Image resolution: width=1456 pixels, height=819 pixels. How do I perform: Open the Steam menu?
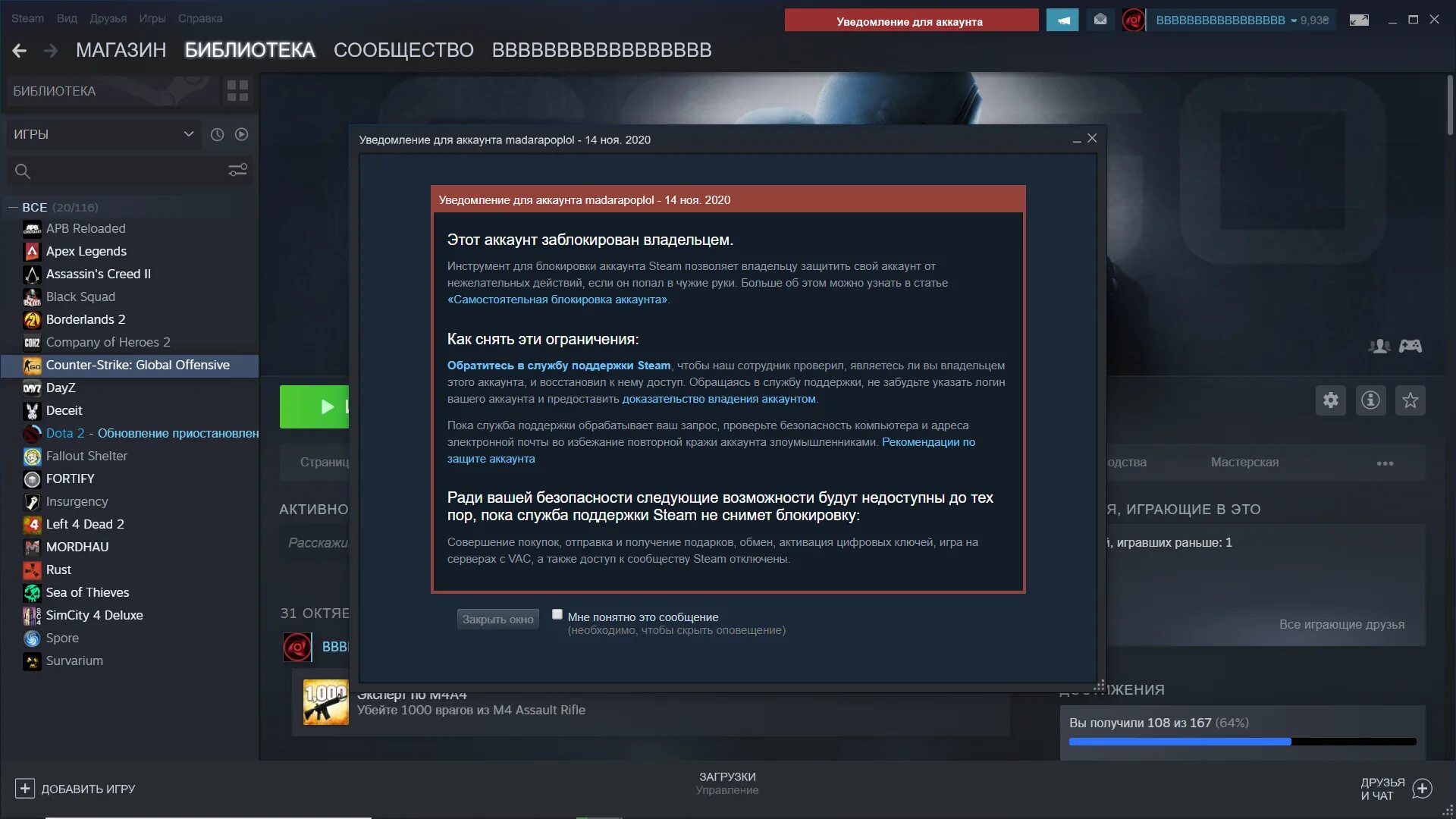[x=27, y=18]
